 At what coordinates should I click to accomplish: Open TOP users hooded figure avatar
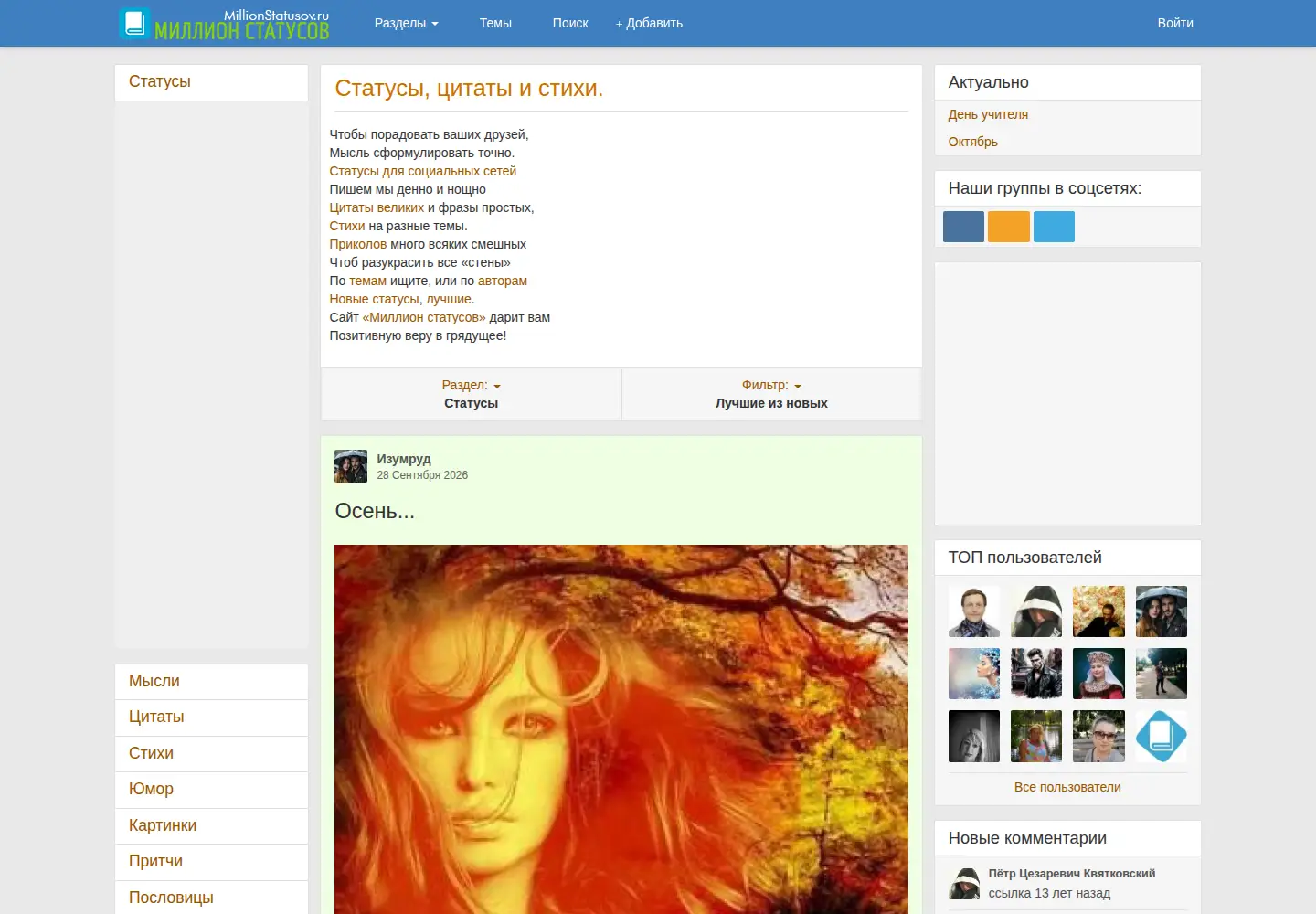(1036, 611)
